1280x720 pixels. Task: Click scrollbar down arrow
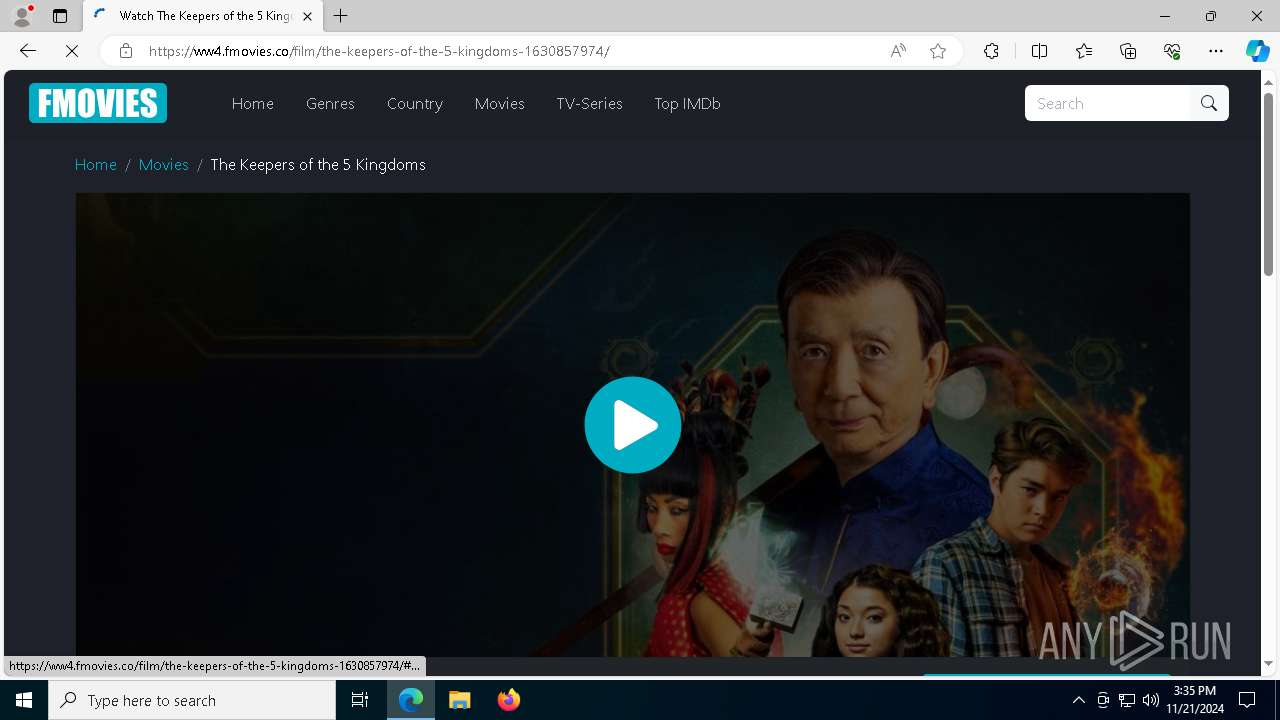point(1268,663)
